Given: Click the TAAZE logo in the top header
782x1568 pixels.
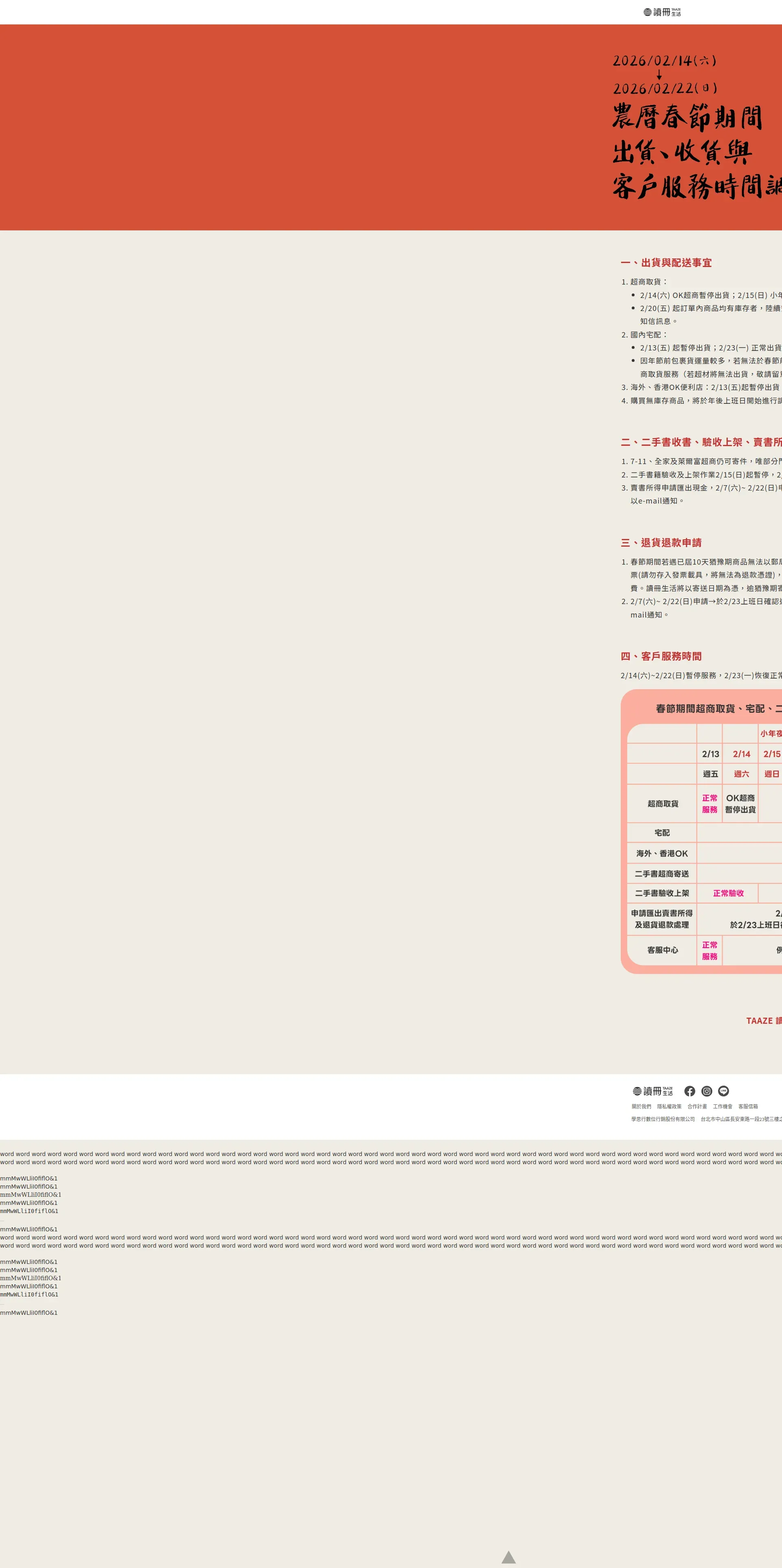Looking at the screenshot, I should pos(662,12).
